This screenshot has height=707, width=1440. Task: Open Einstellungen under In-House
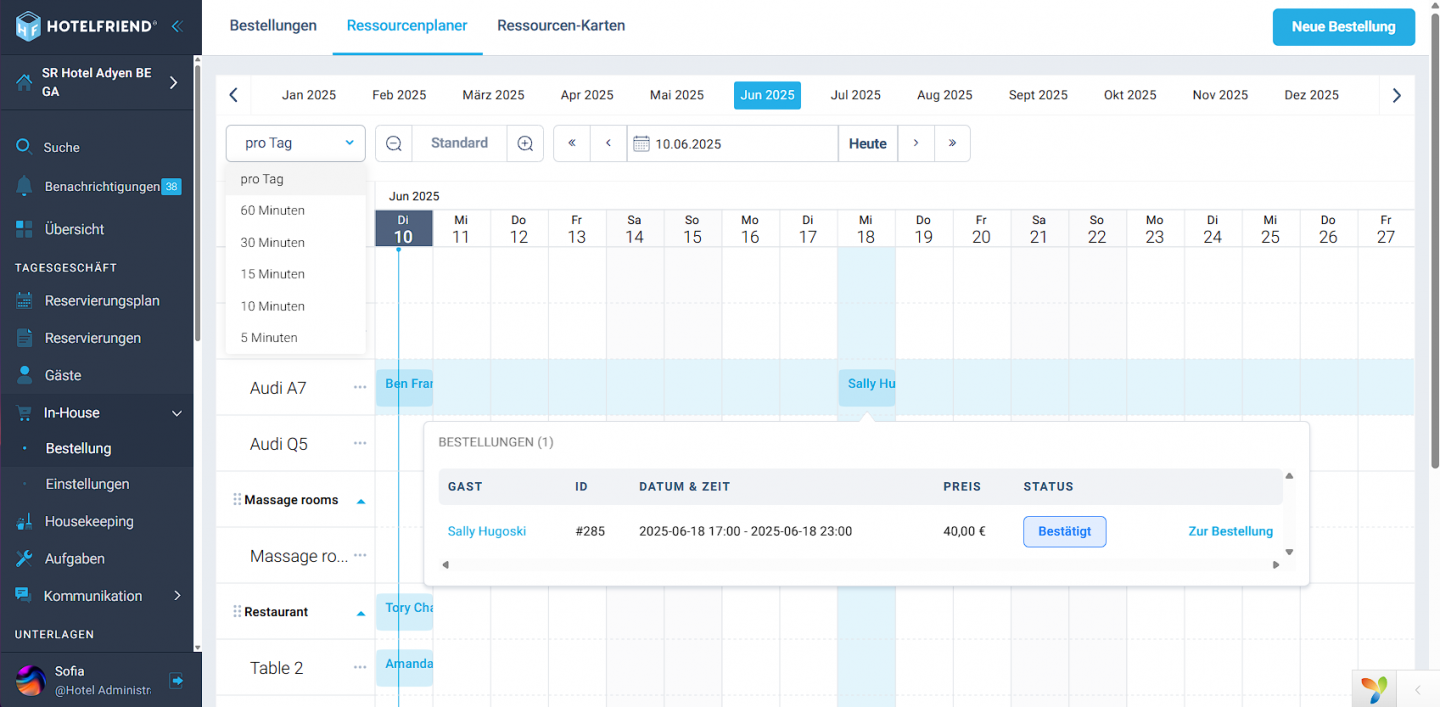click(x=87, y=484)
